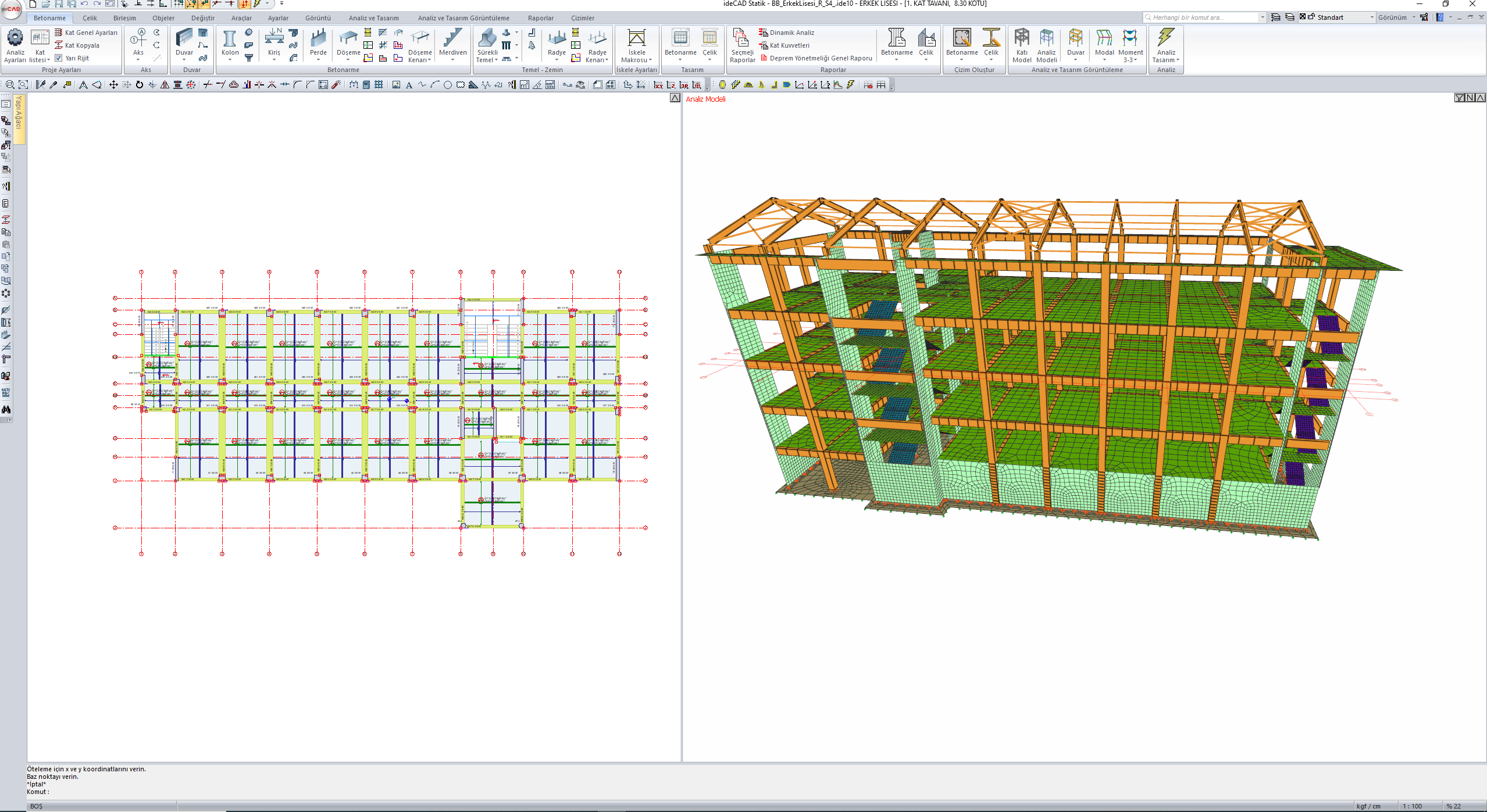1487x812 pixels.
Task: Open the Dinamik Analiz report
Action: pyautogui.click(x=791, y=33)
